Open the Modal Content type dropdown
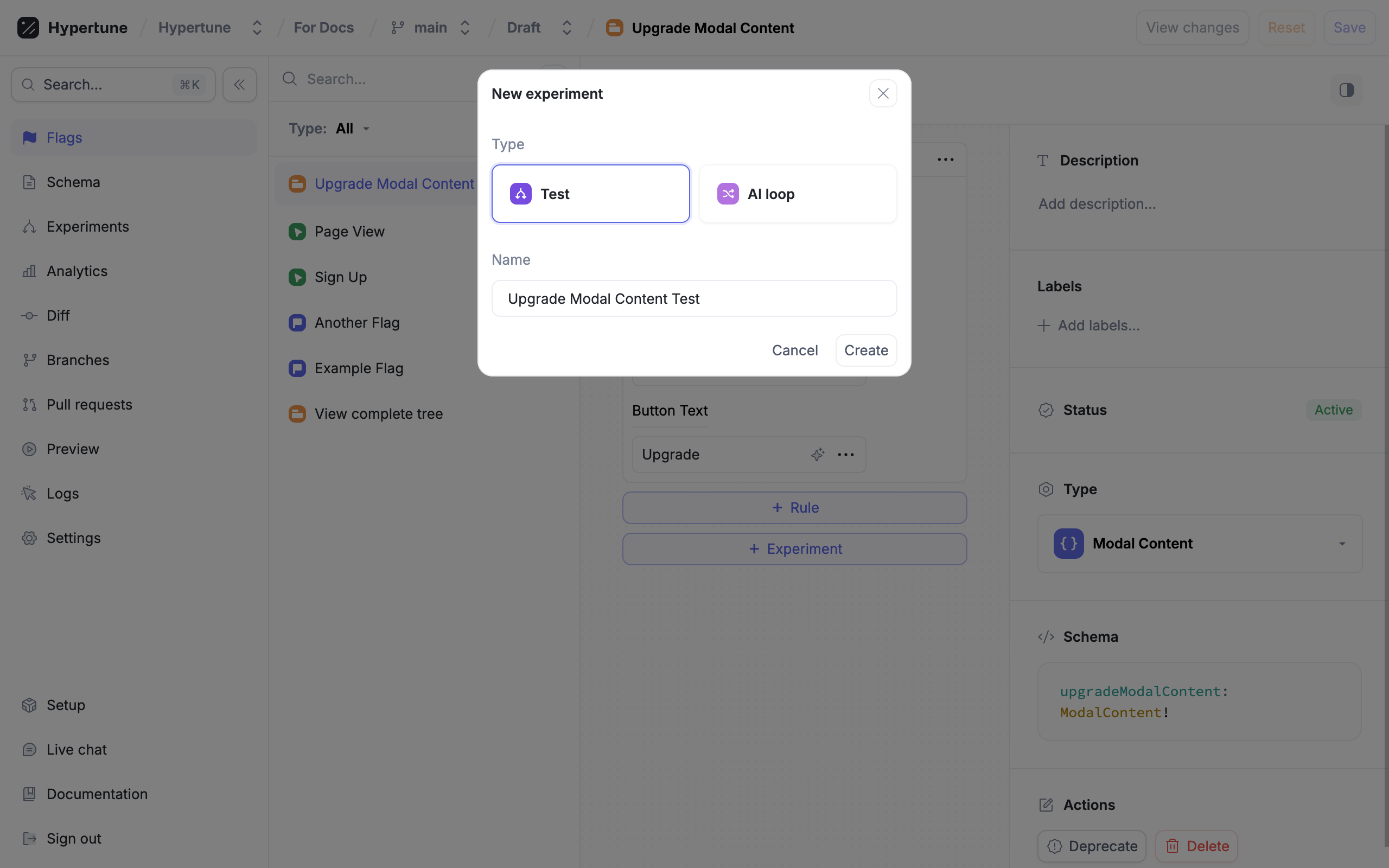The image size is (1389, 868). pyautogui.click(x=1199, y=544)
